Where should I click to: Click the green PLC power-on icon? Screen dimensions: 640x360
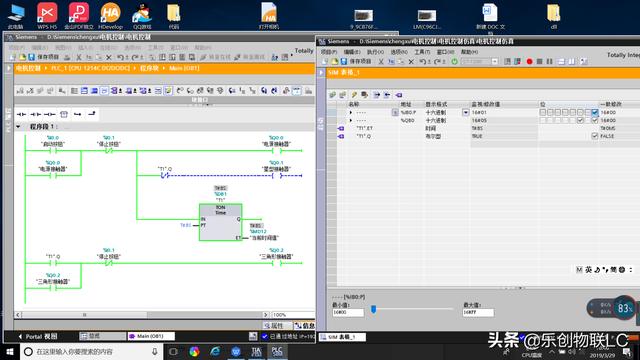[454, 61]
